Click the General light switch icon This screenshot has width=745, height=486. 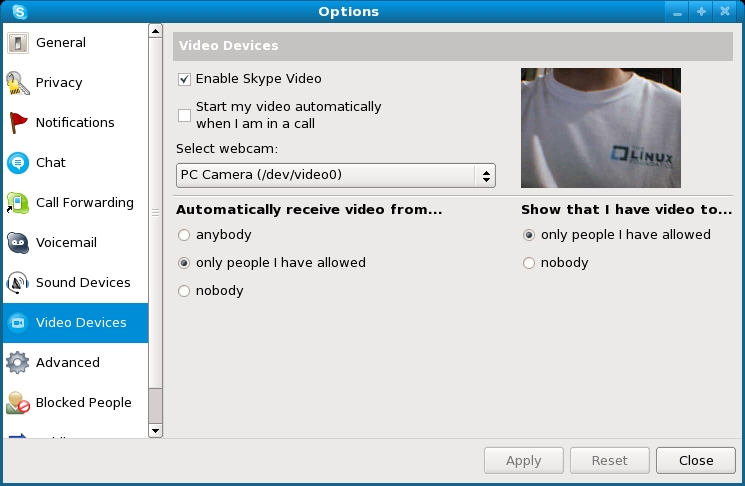pos(18,43)
